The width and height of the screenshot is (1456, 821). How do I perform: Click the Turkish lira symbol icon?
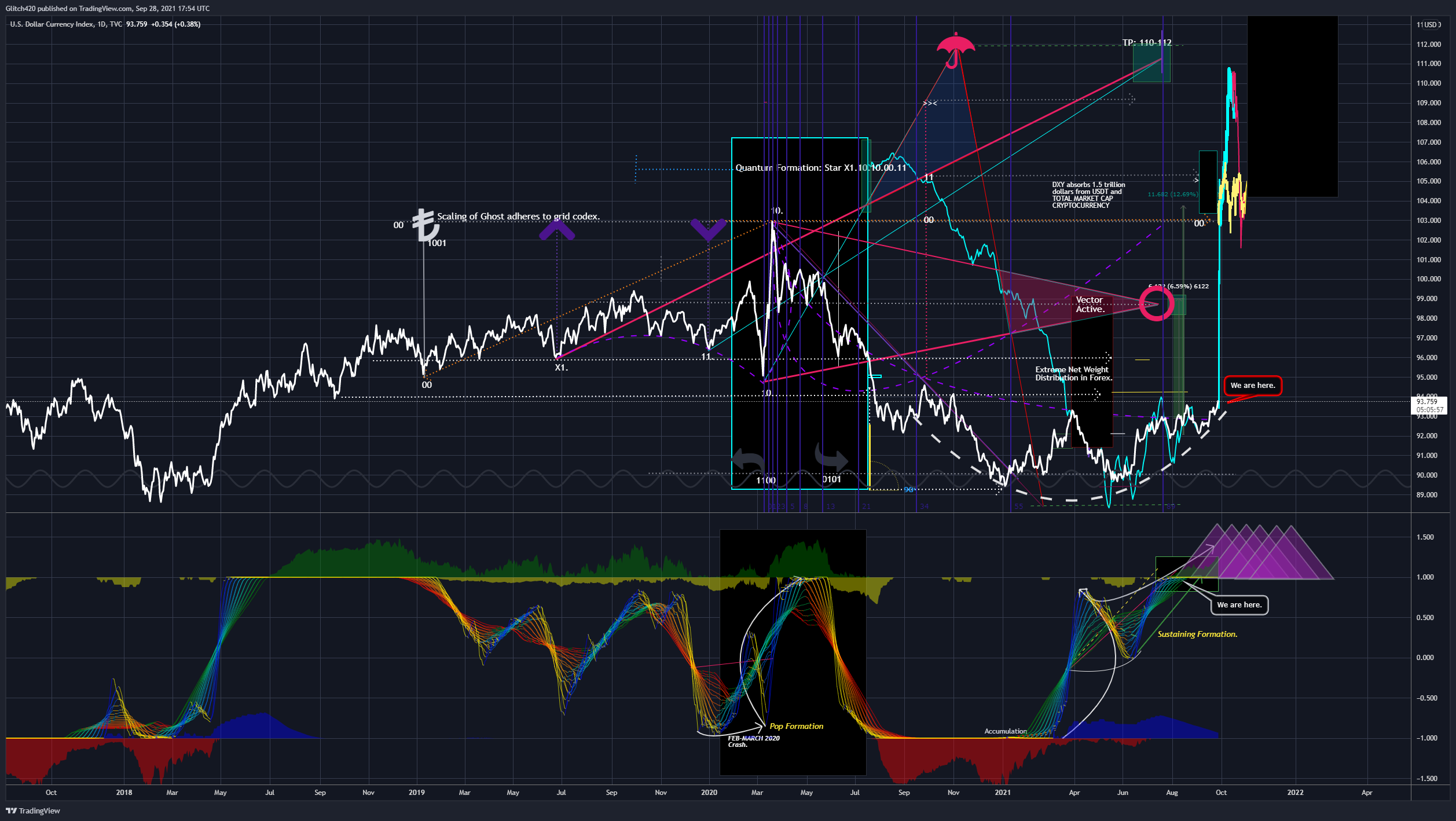(426, 225)
